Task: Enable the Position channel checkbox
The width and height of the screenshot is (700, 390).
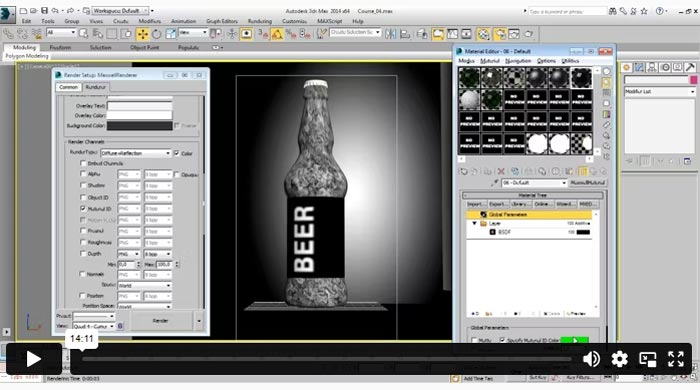Action: coord(83,295)
